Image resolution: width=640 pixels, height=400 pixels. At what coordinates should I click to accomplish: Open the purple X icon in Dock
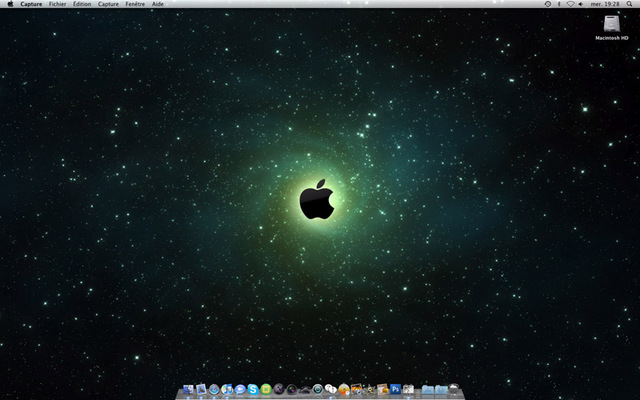click(279, 389)
